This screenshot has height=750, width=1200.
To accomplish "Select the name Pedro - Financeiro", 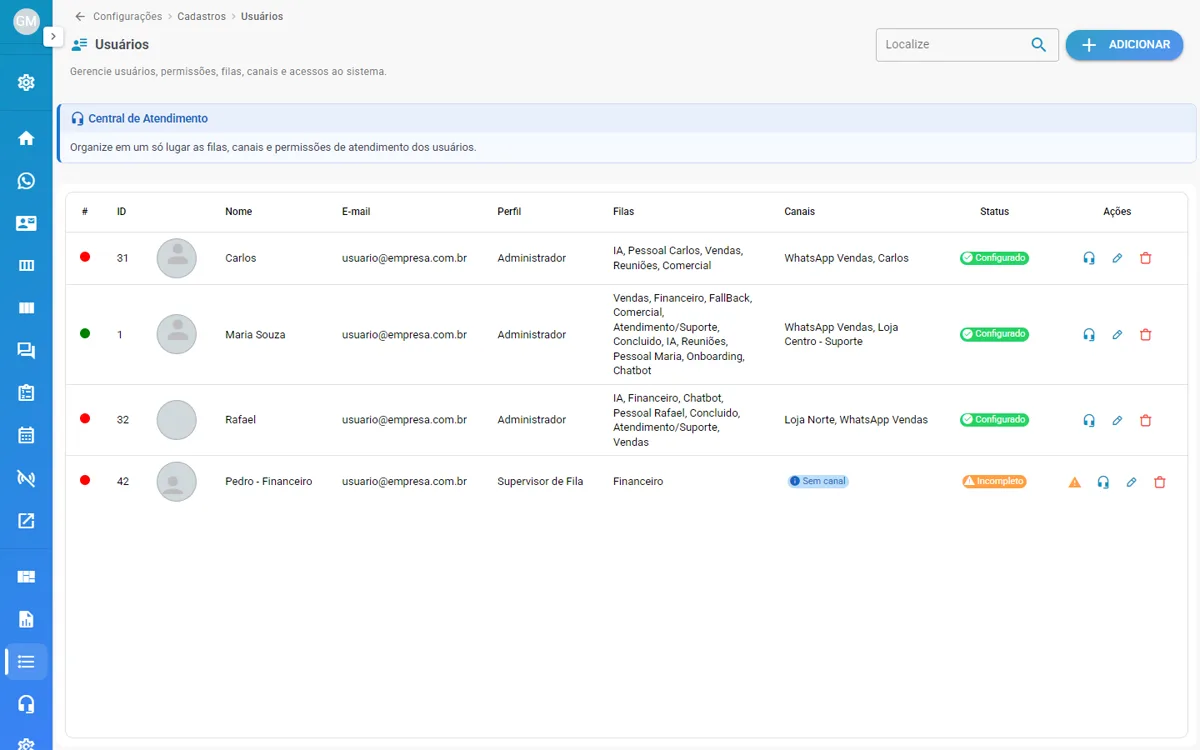I will point(269,482).
